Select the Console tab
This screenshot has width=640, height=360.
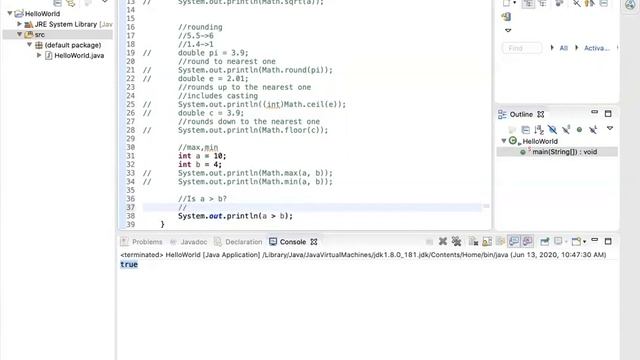pos(293,242)
